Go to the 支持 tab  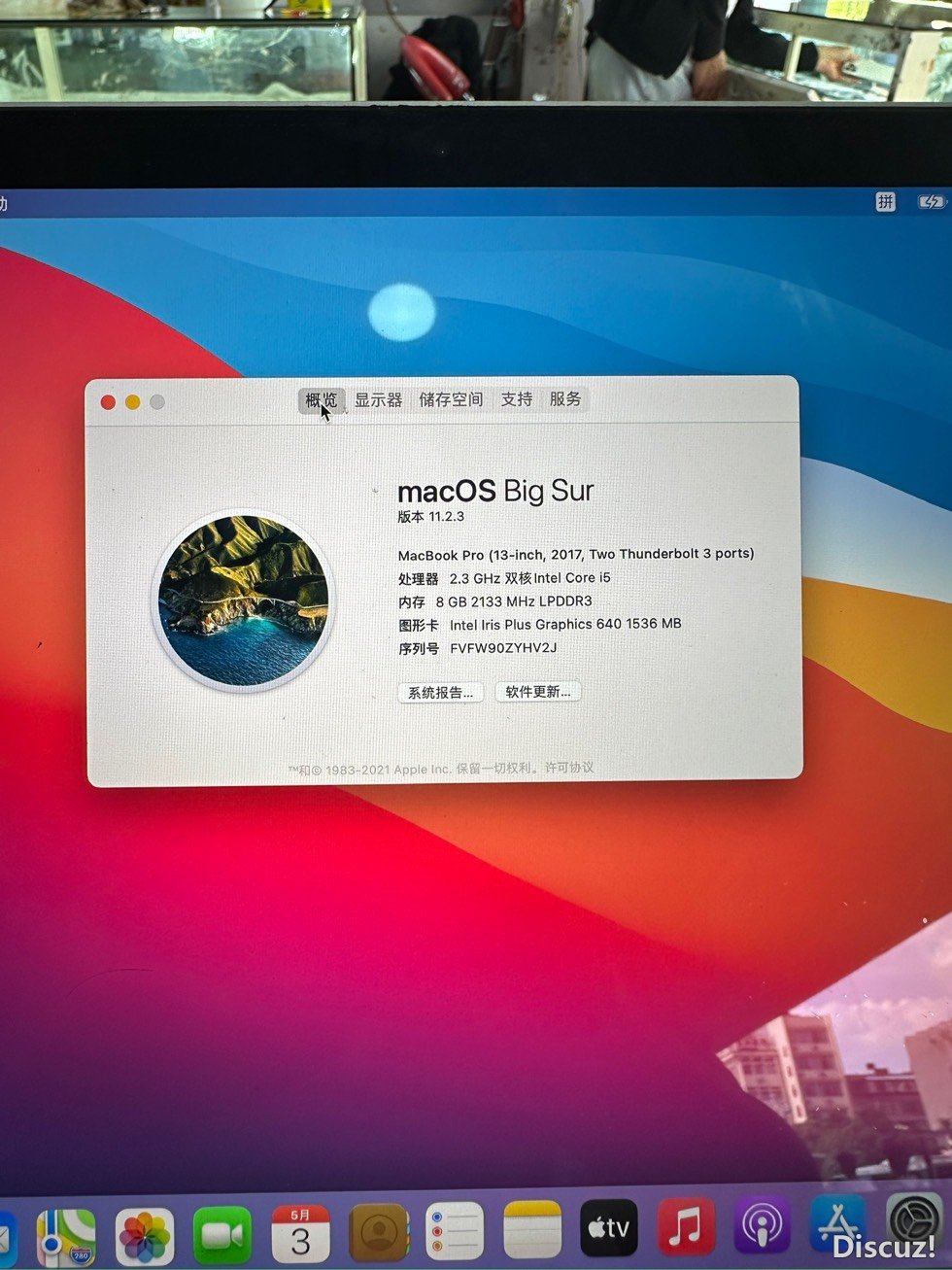[x=517, y=399]
